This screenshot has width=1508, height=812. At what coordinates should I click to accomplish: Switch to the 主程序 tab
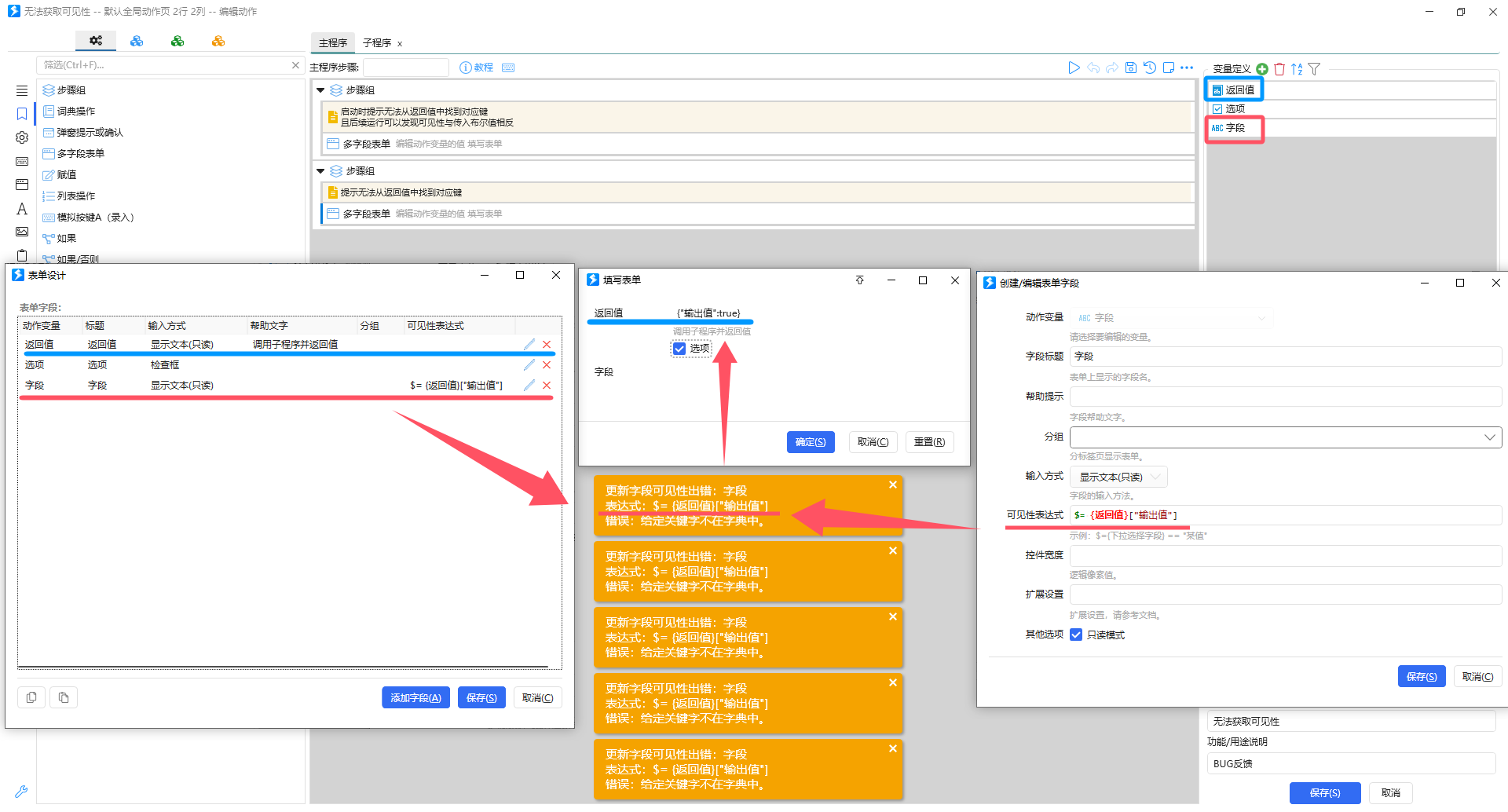333,43
